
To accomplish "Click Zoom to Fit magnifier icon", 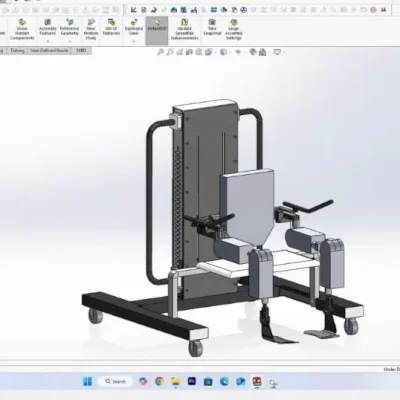I will (x=161, y=52).
